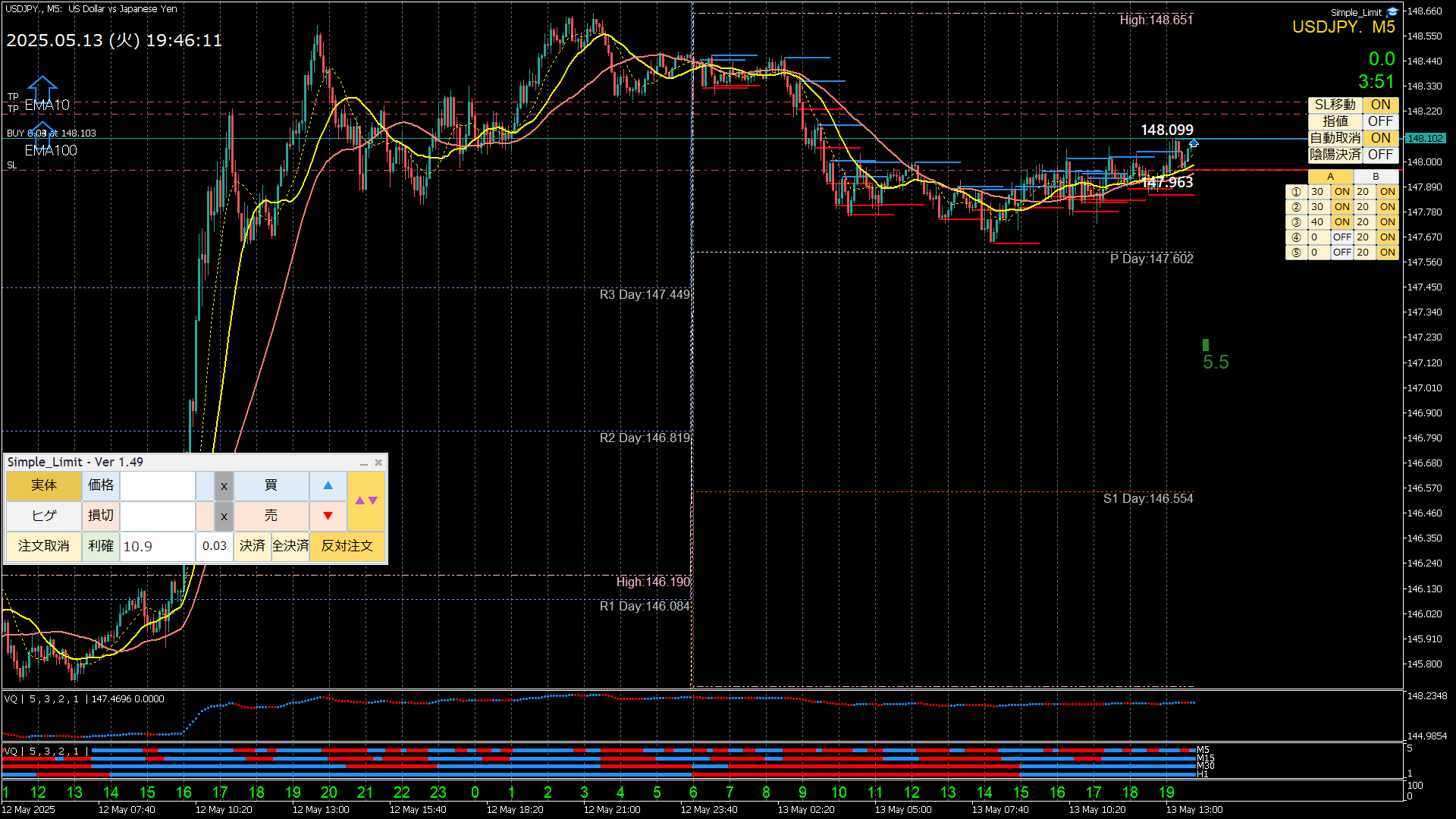Toggle SL移動 ON switch
Viewport: 1456px width, 819px height.
click(1380, 105)
